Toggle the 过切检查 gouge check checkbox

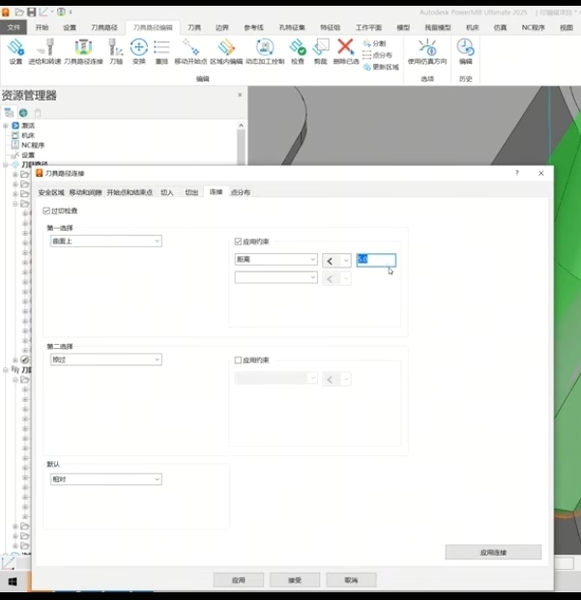click(46, 211)
